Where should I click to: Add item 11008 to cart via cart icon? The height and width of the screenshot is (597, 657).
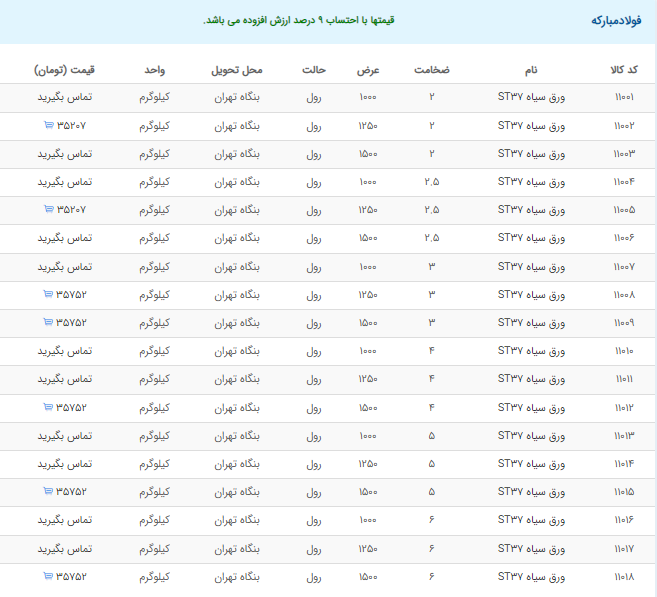(x=49, y=295)
